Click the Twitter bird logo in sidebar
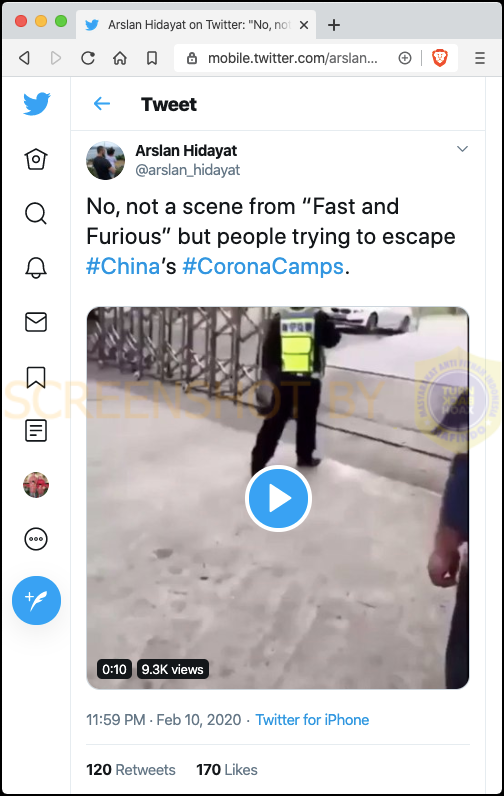The height and width of the screenshot is (796, 504). point(37,104)
